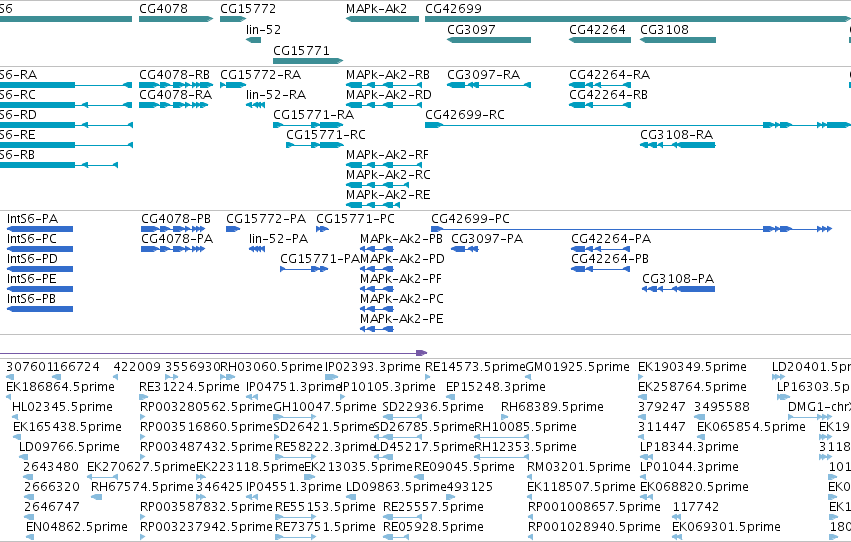This screenshot has width=851, height=542.
Task: Select the lin-52 gene glyph
Action: 253,40
